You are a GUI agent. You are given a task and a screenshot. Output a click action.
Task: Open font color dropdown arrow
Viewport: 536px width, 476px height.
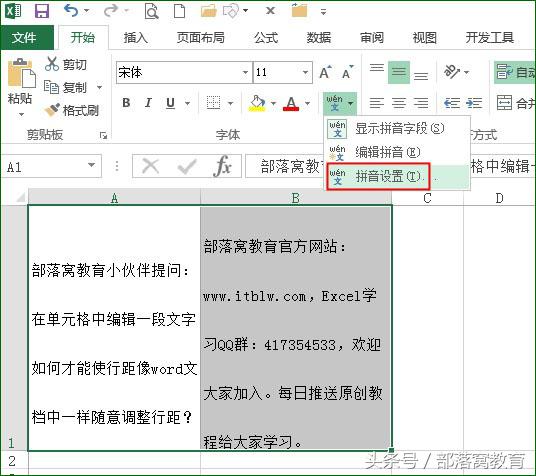(307, 103)
